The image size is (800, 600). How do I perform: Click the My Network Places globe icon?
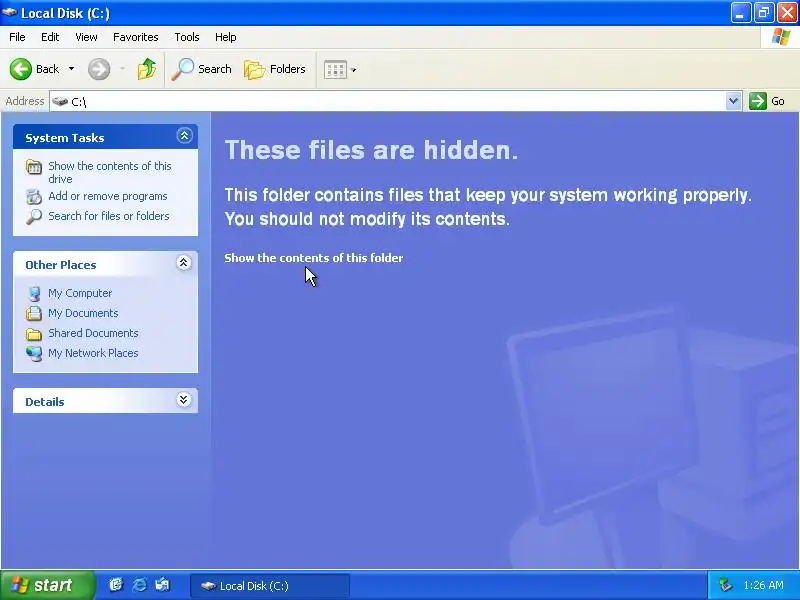pyautogui.click(x=34, y=353)
